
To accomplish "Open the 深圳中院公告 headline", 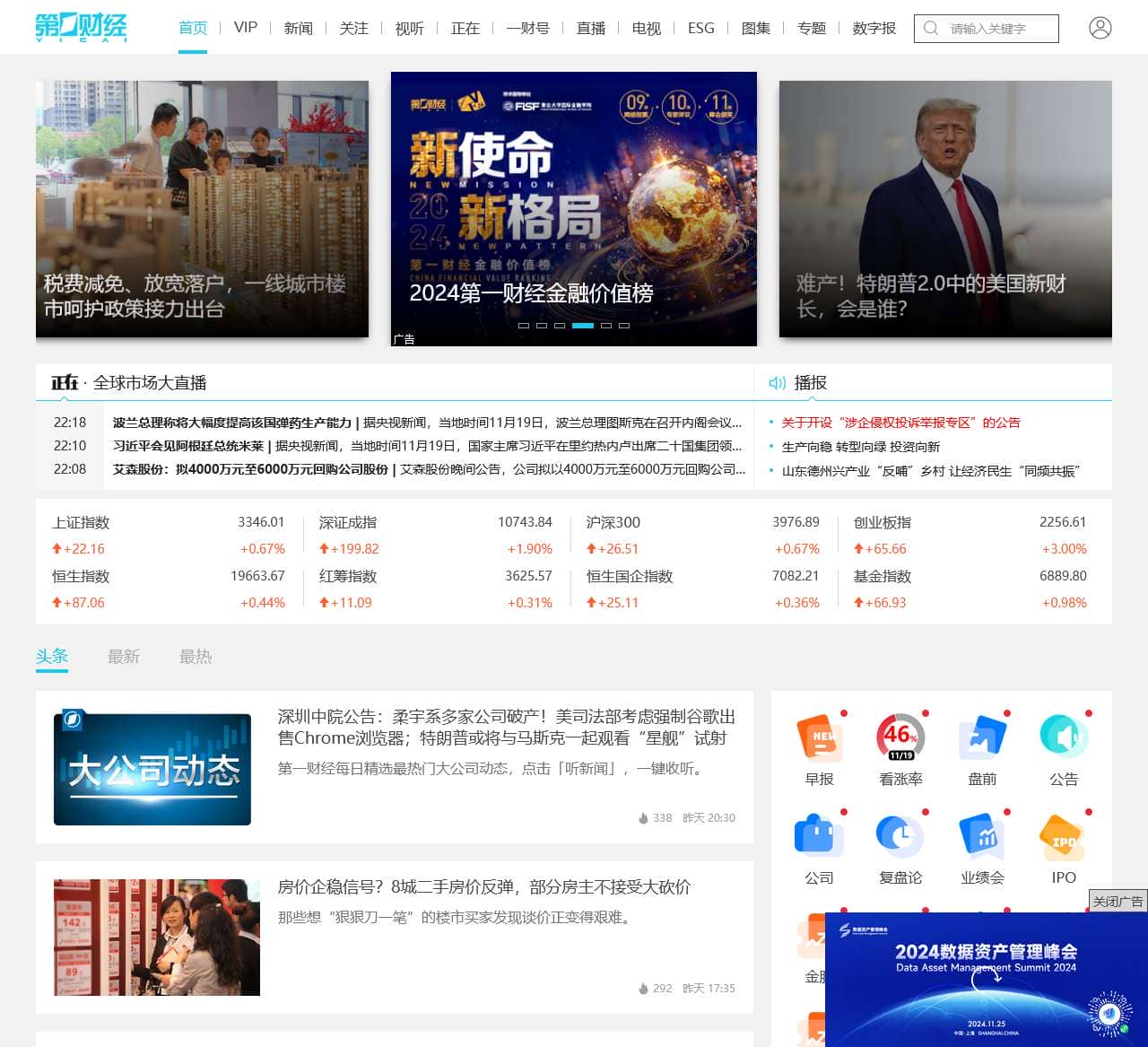I will coord(506,728).
